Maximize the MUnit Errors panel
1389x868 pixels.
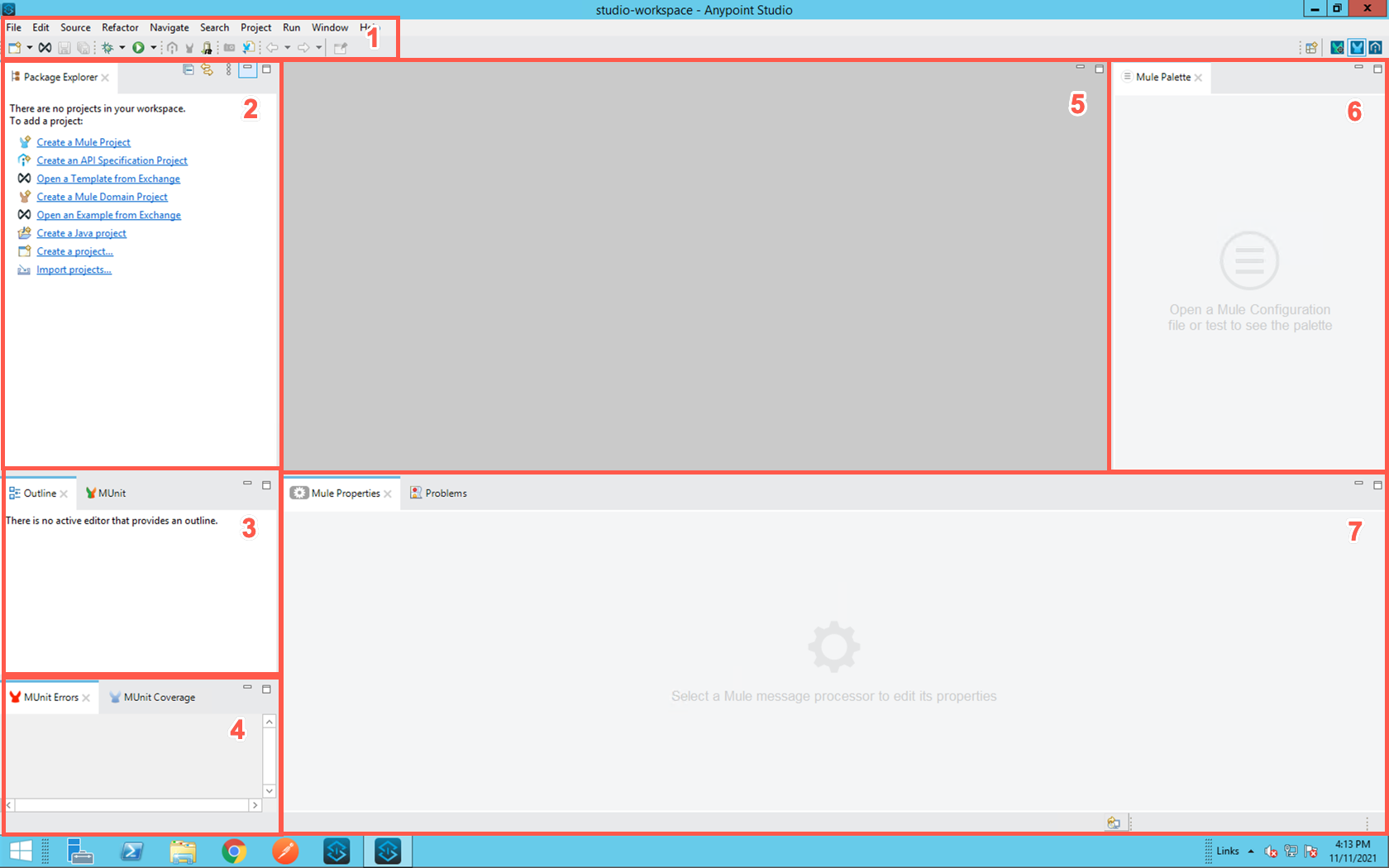(x=266, y=689)
